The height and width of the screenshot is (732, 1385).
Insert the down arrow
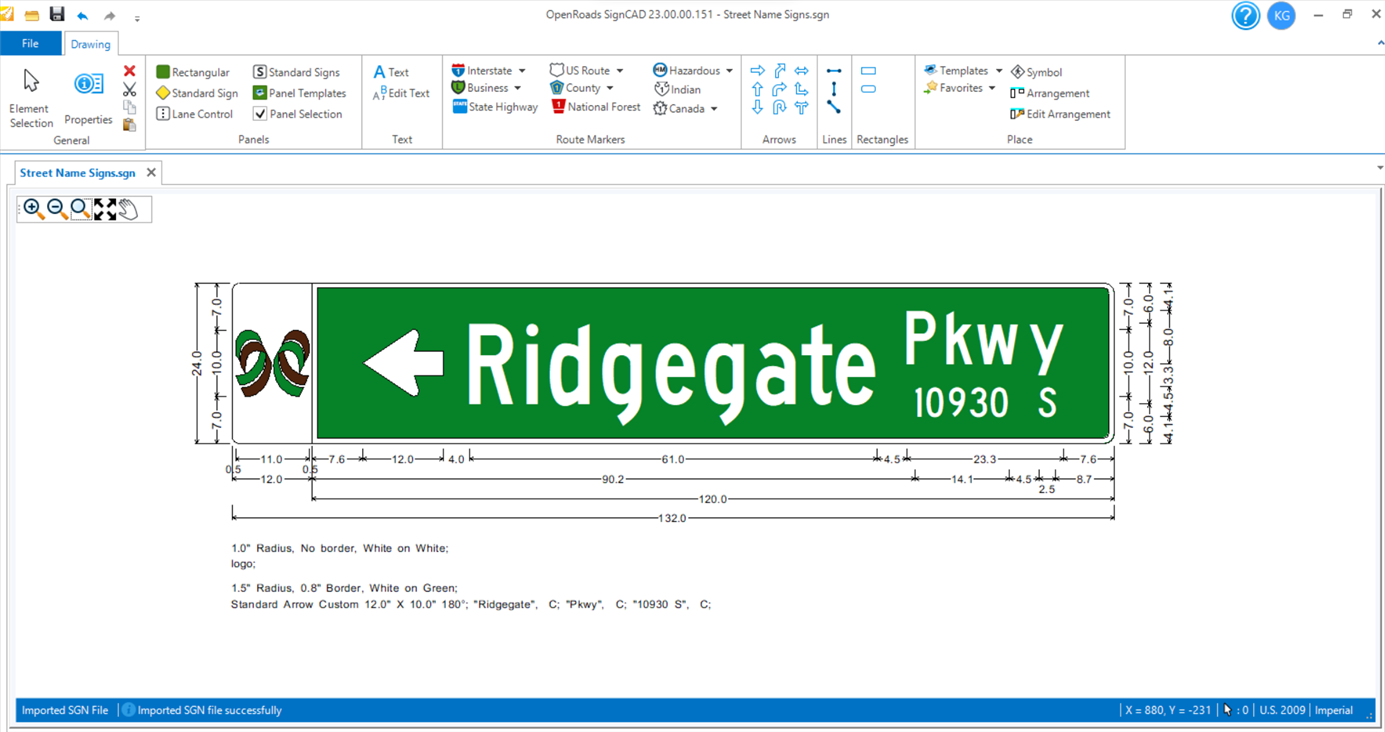[757, 107]
